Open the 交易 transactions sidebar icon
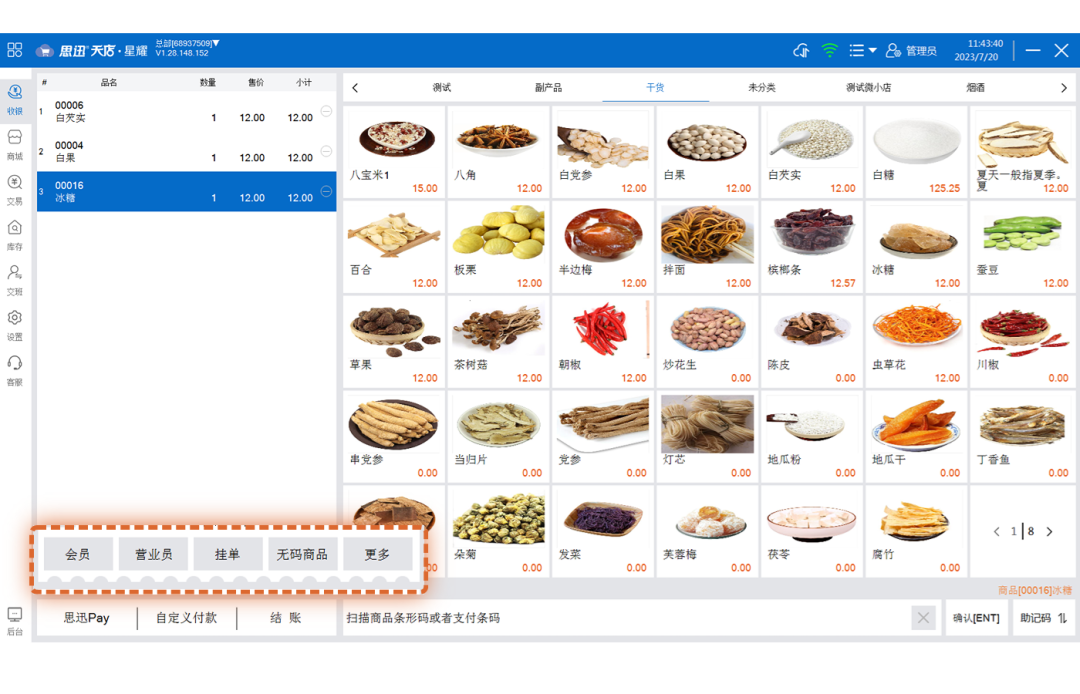Image resolution: width=1080 pixels, height=694 pixels. pos(15,187)
